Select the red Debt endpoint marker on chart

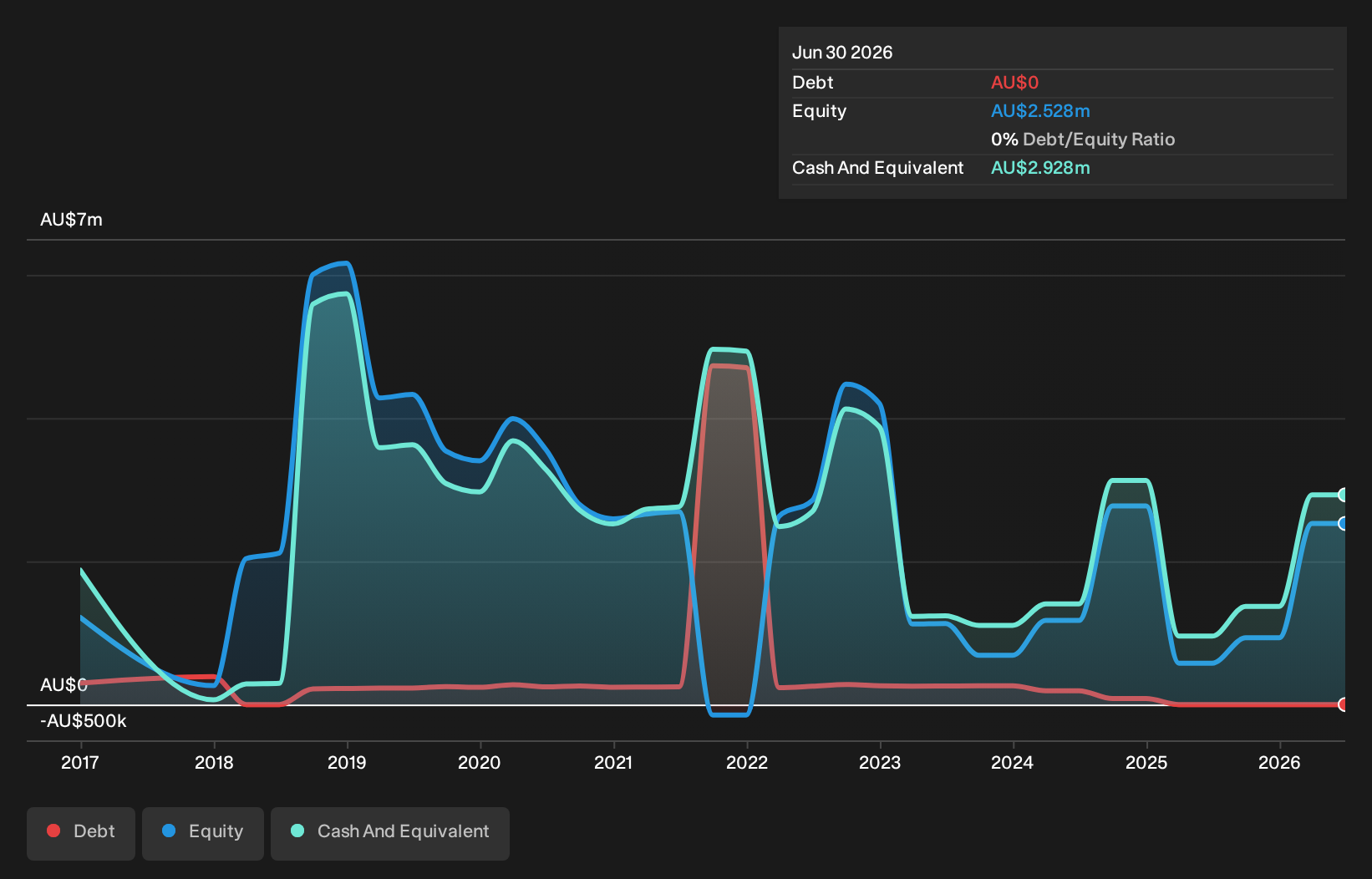coord(1343,704)
